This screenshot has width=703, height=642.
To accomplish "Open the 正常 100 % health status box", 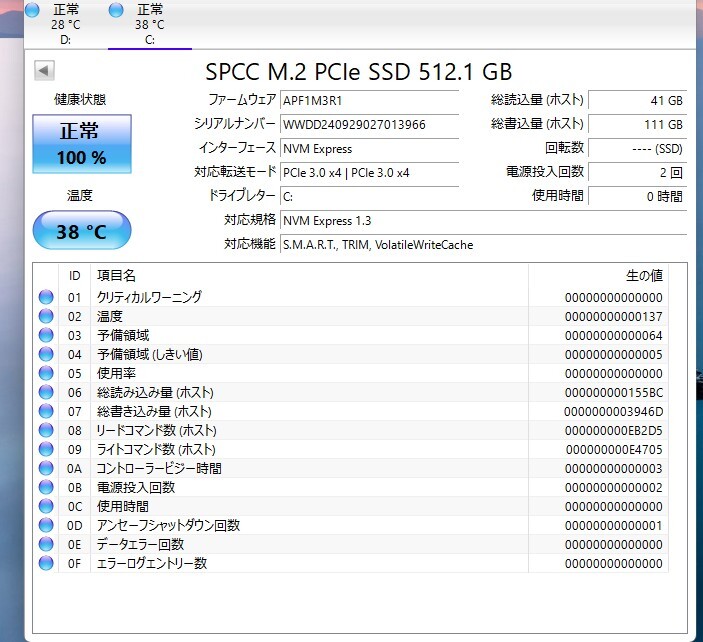I will (82, 144).
